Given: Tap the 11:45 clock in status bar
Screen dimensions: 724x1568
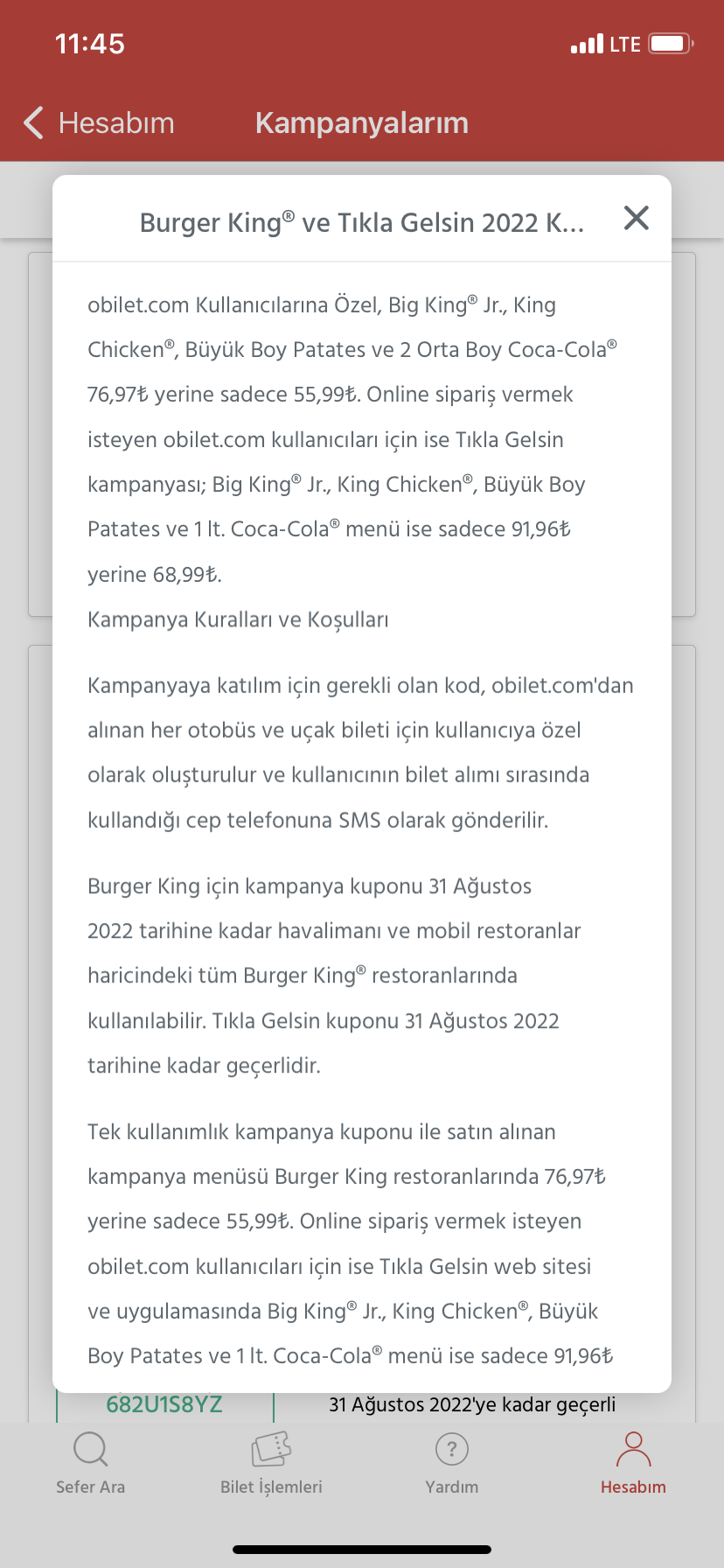Looking at the screenshot, I should click(x=90, y=44).
